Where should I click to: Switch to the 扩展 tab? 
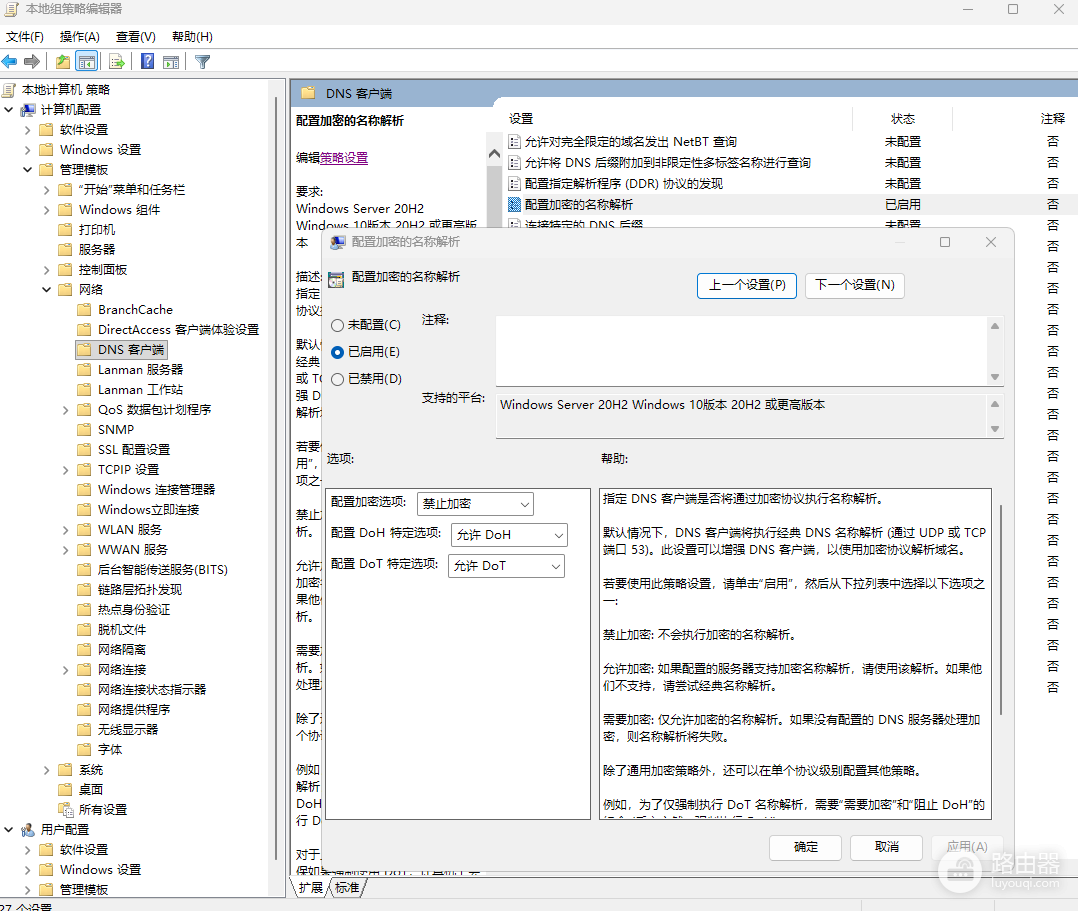click(311, 888)
